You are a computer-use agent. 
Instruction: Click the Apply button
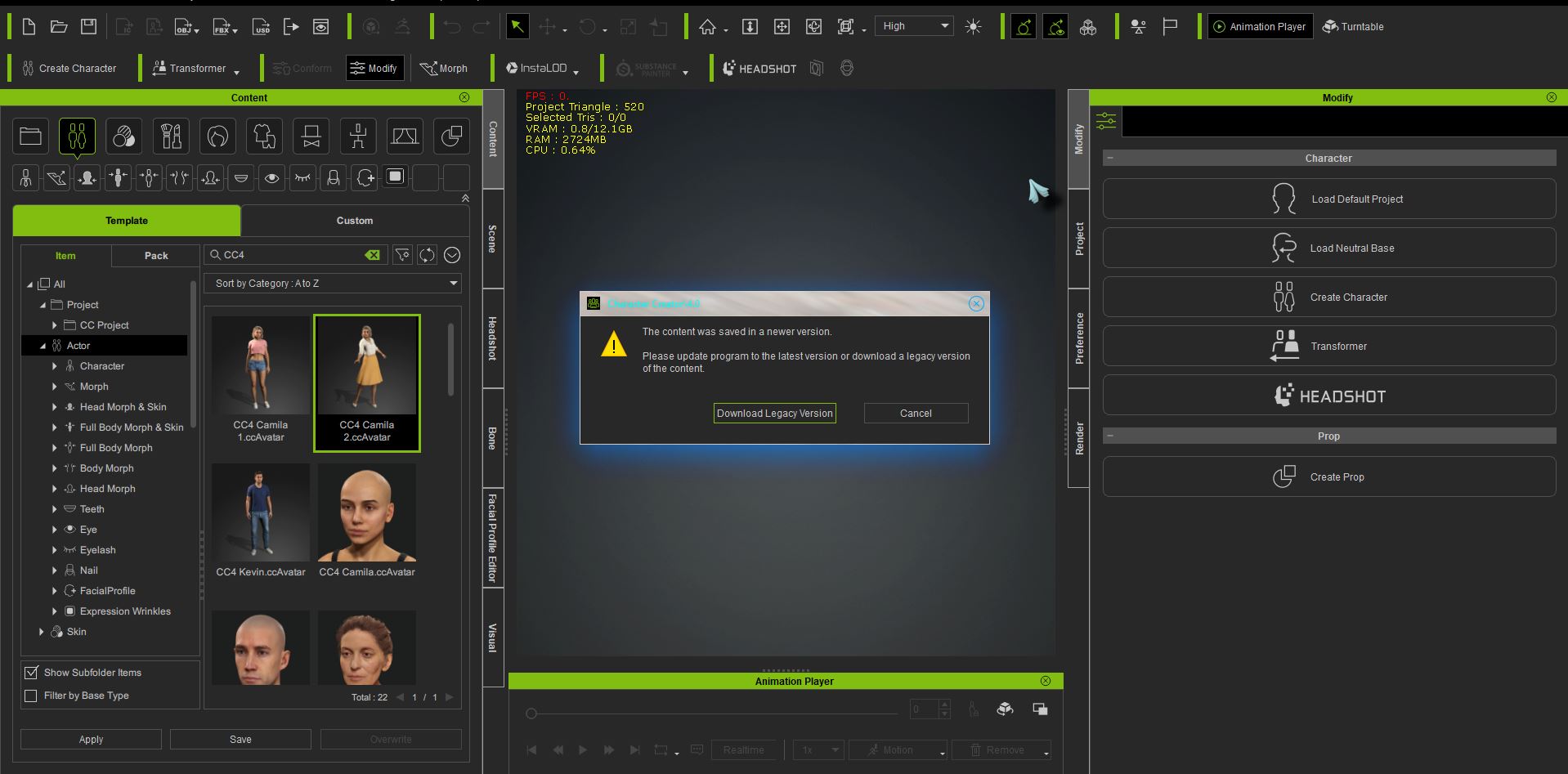(x=91, y=739)
